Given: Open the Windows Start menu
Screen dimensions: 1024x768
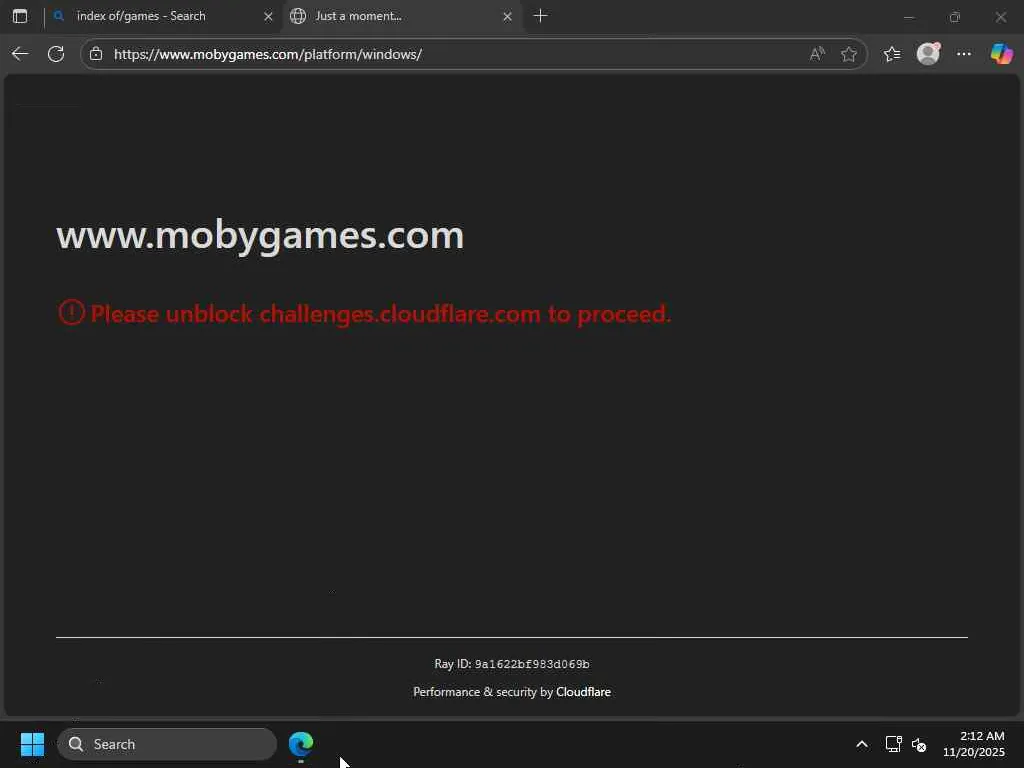Looking at the screenshot, I should coord(32,744).
